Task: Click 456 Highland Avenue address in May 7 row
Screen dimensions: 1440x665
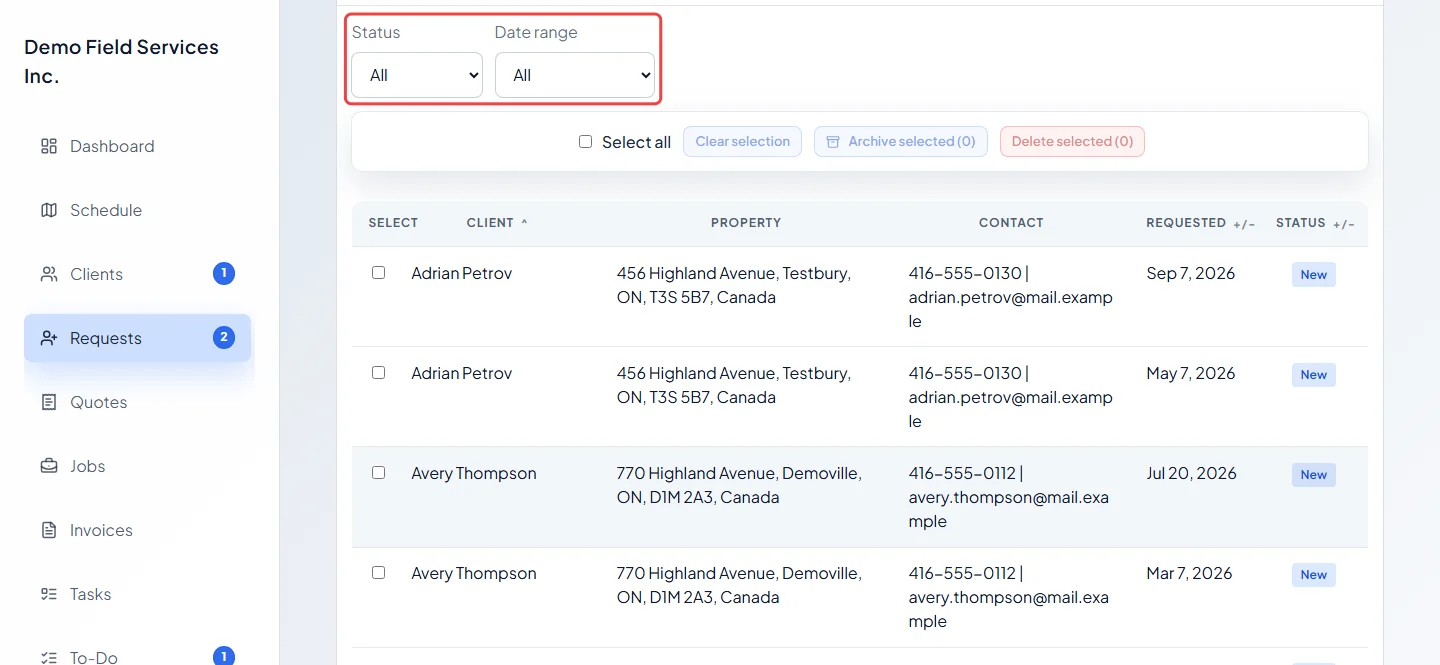Action: [734, 385]
